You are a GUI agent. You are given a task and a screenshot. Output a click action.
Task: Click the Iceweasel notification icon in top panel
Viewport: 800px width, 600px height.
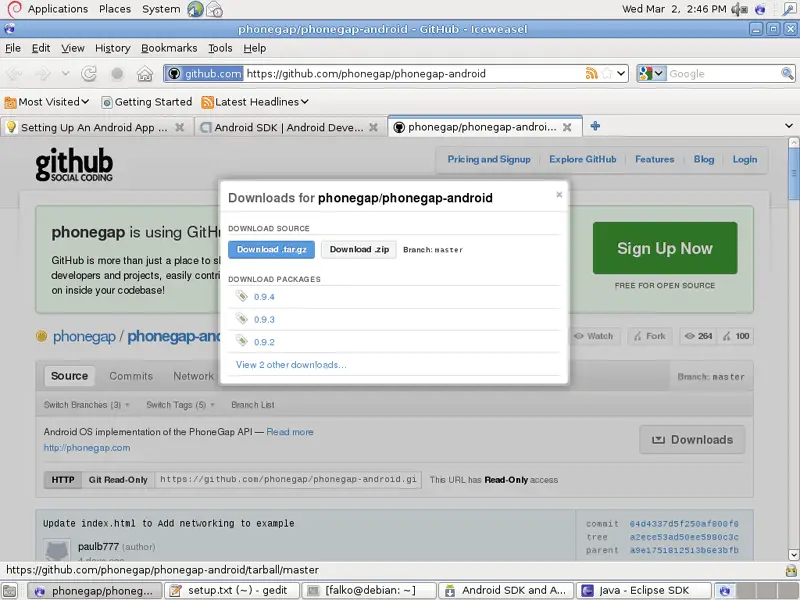(x=760, y=9)
